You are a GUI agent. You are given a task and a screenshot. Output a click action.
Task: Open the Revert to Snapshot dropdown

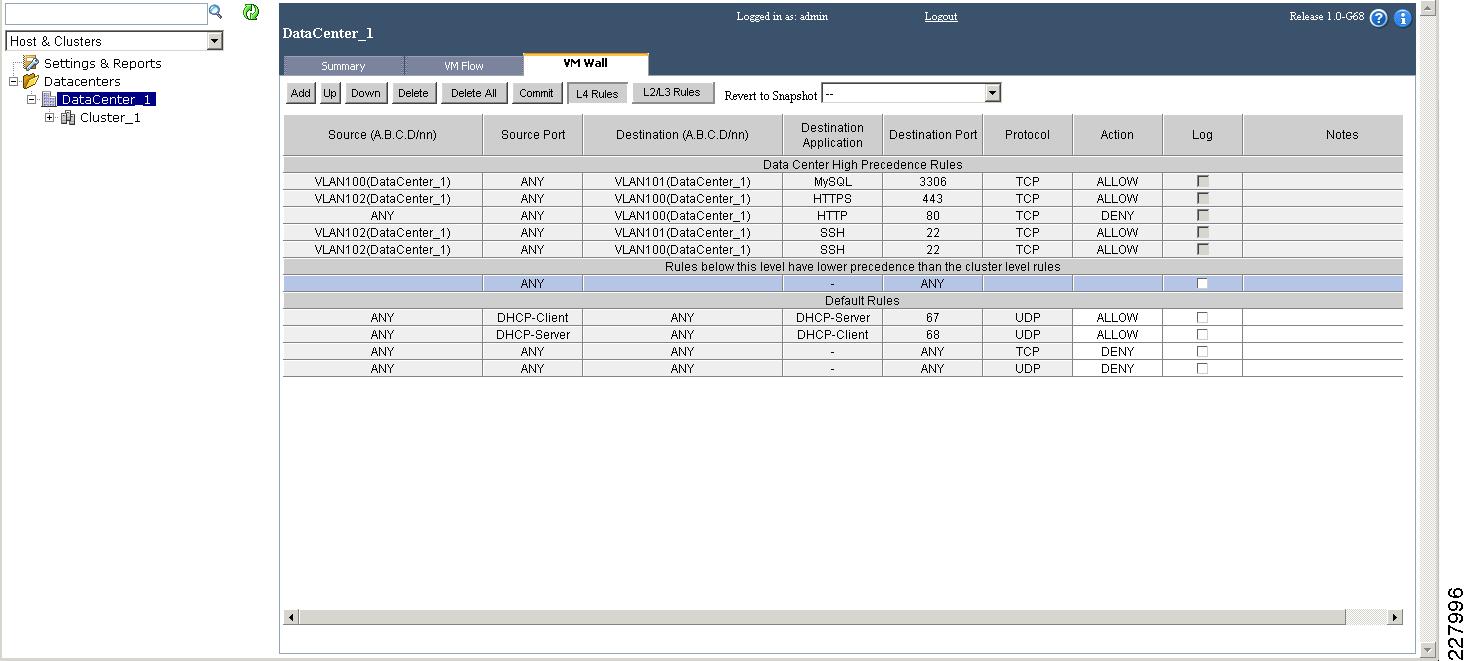(x=992, y=93)
